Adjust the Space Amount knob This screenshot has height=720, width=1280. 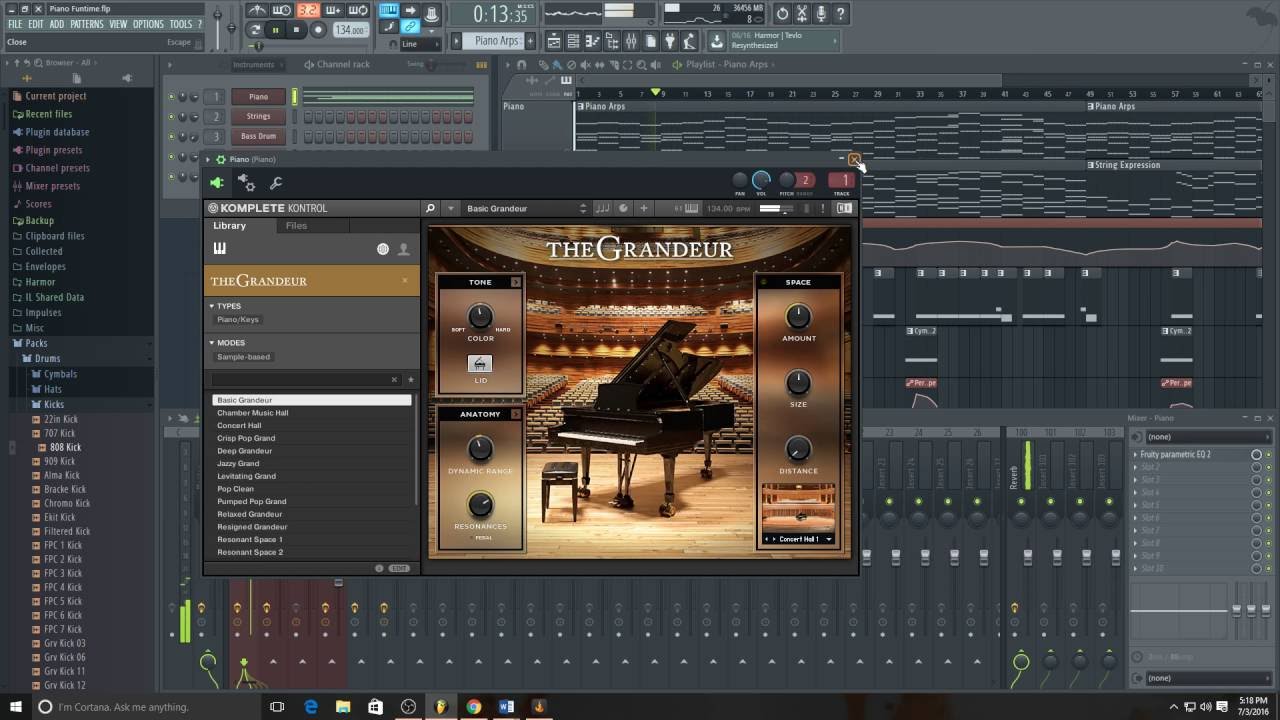(x=798, y=316)
